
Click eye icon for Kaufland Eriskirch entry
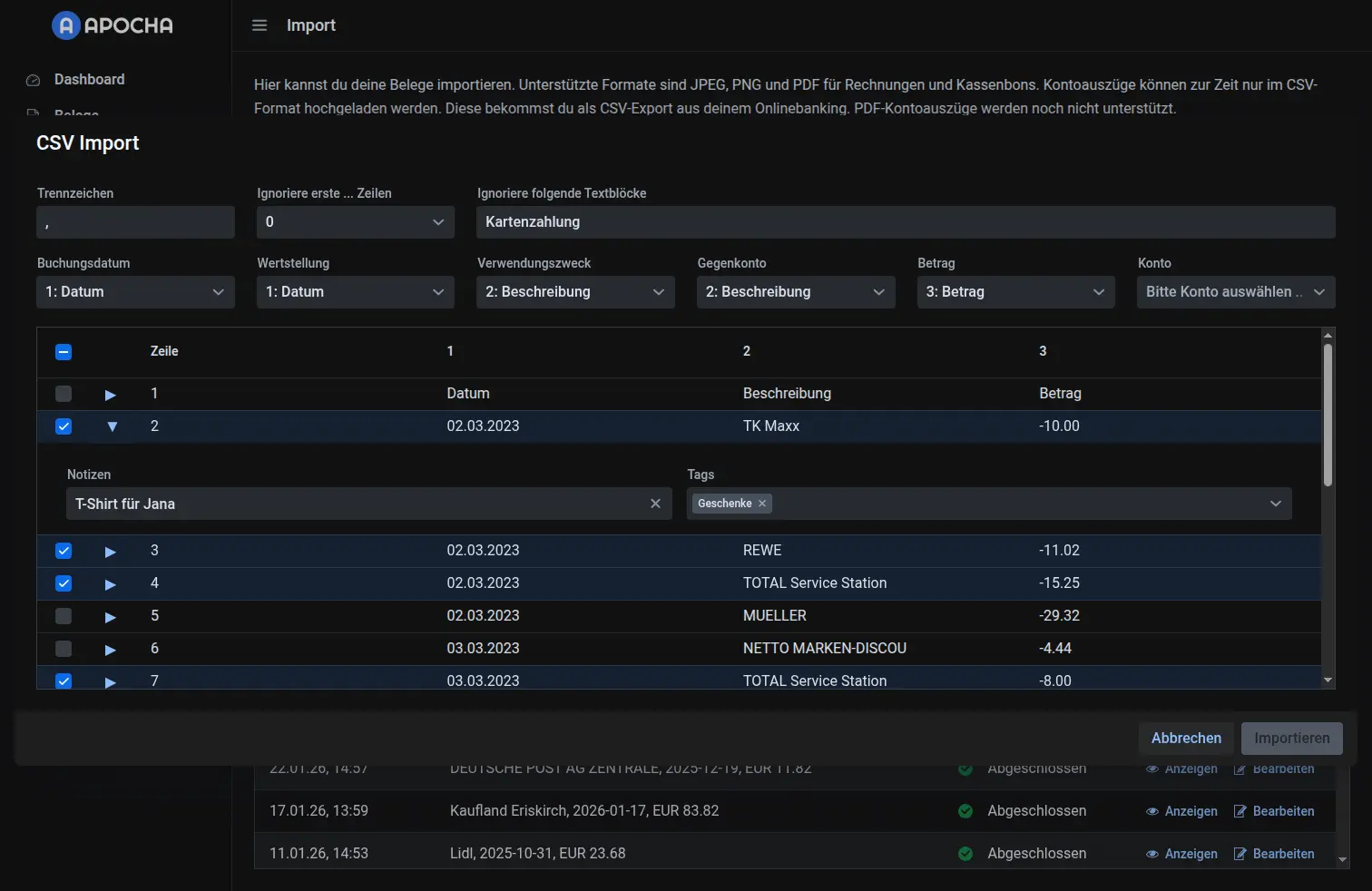point(1152,811)
